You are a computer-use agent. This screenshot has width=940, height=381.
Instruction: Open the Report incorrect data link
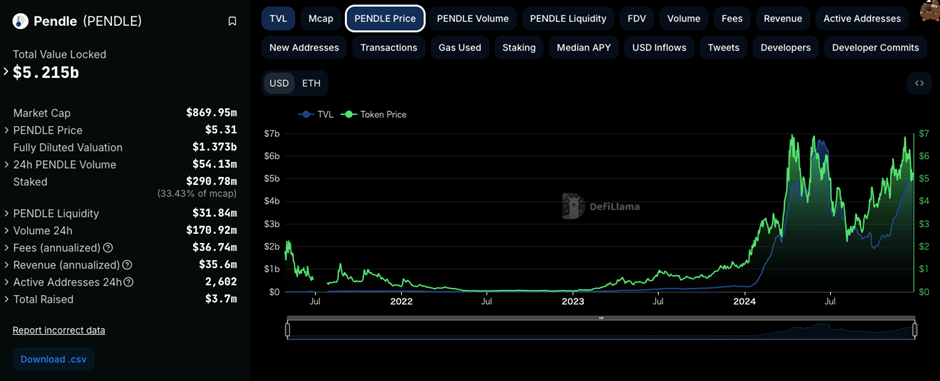coord(59,330)
